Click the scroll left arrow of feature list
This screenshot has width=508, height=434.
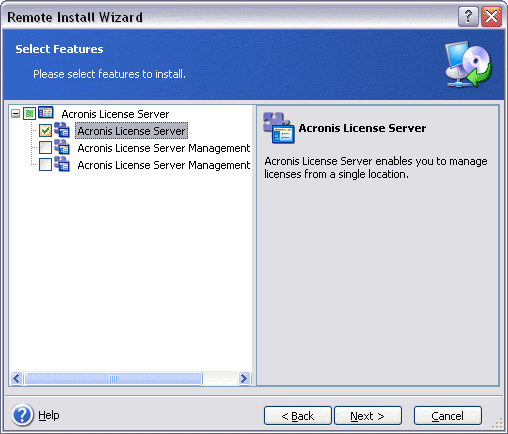[x=16, y=378]
